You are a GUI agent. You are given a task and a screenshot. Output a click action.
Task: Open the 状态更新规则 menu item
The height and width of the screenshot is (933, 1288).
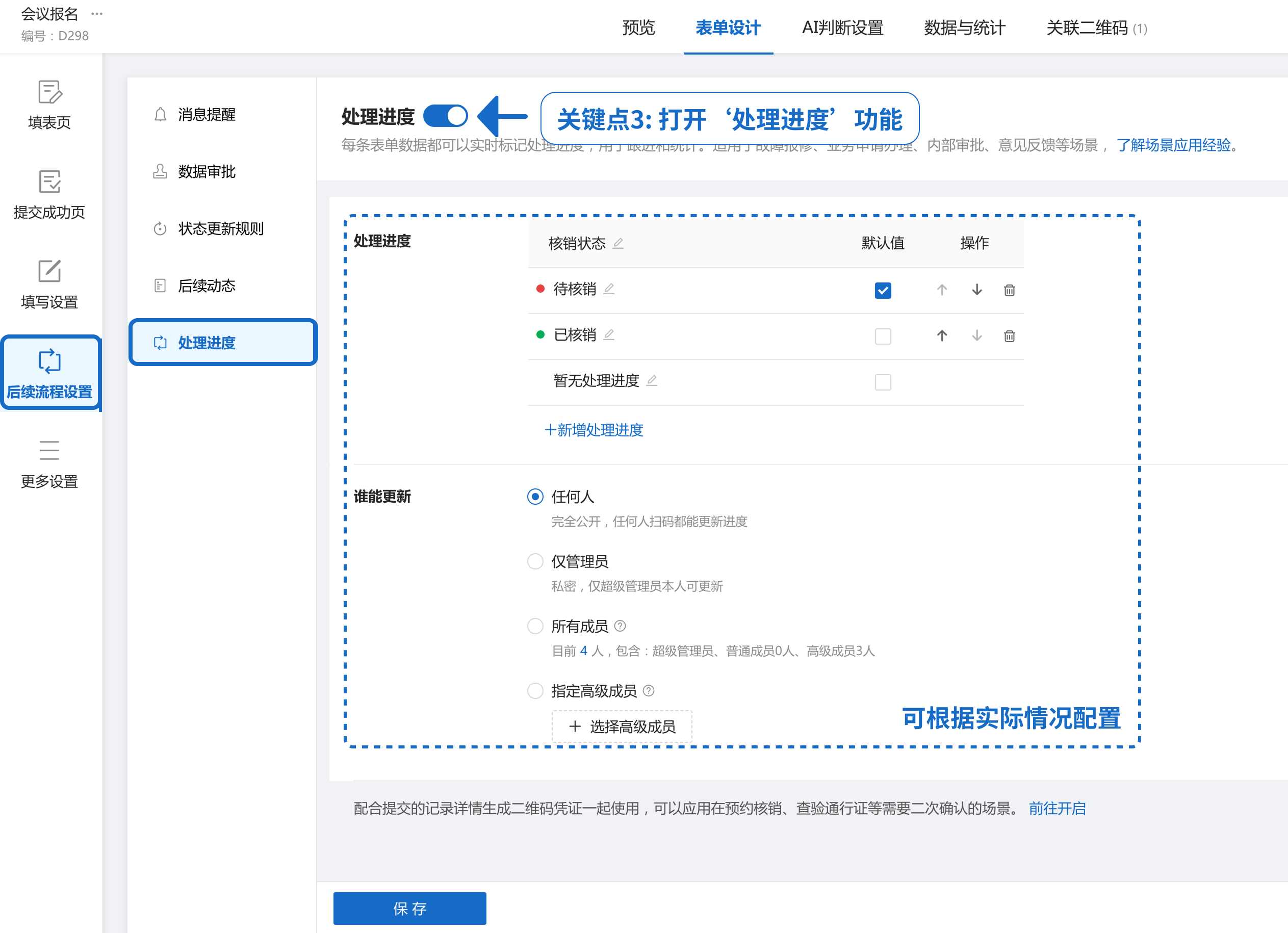point(221,229)
